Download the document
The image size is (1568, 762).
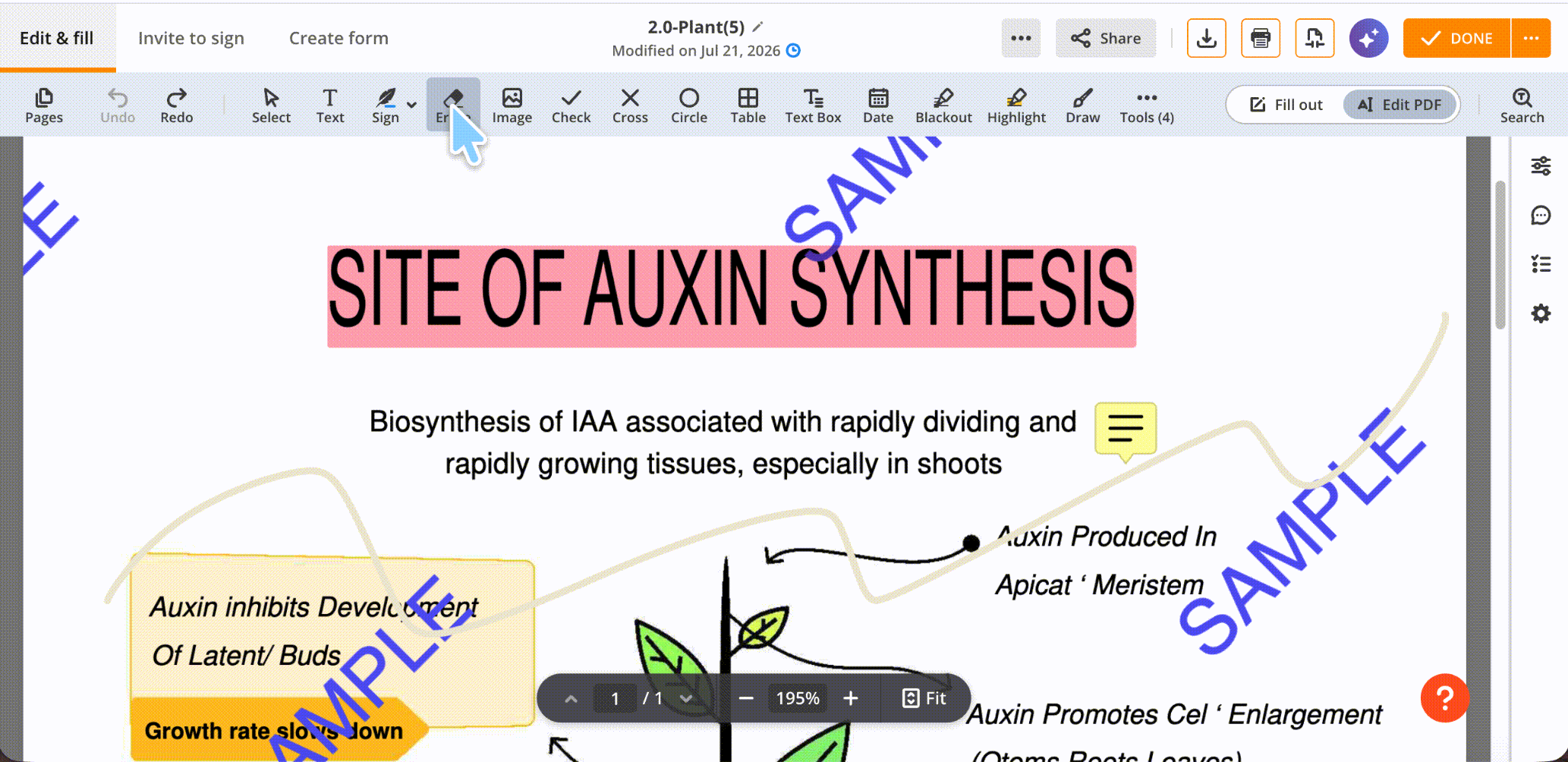point(1207,38)
